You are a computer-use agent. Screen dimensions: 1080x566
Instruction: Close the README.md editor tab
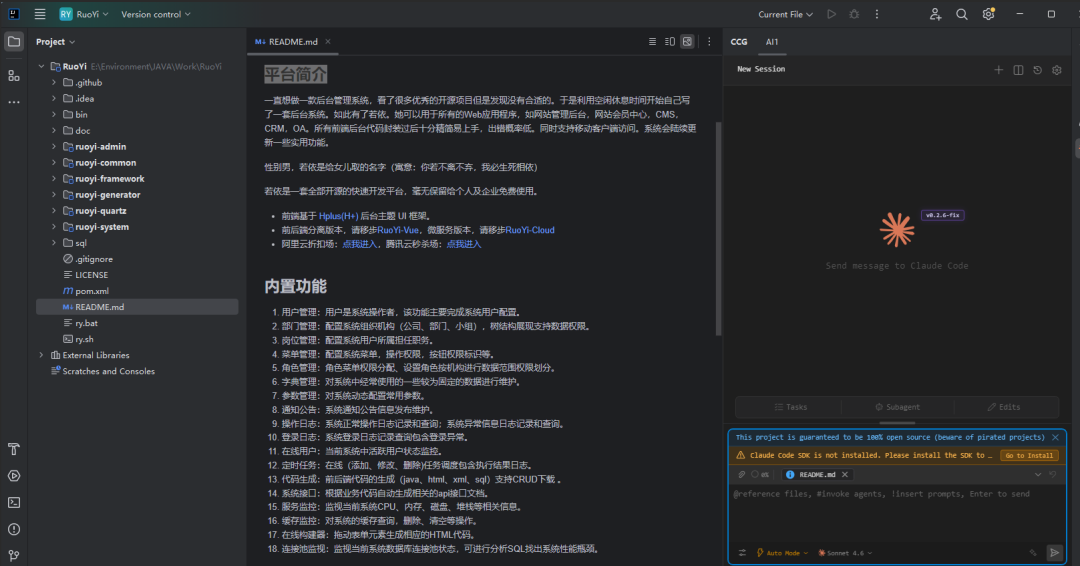tap(328, 41)
